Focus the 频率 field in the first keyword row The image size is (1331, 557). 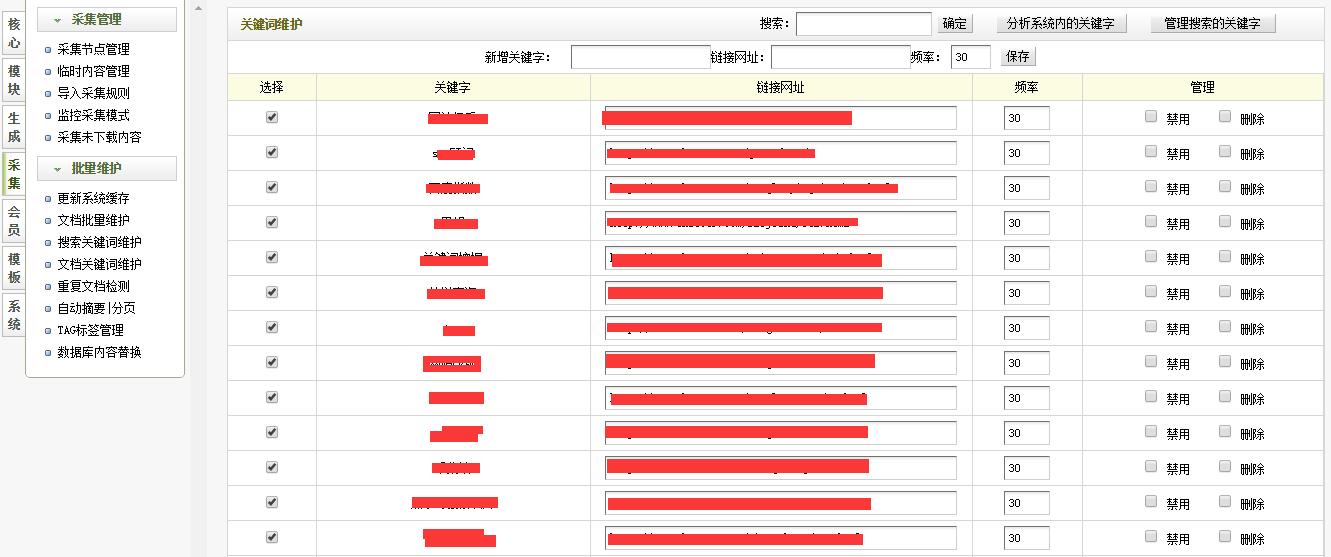[x=1027, y=119]
